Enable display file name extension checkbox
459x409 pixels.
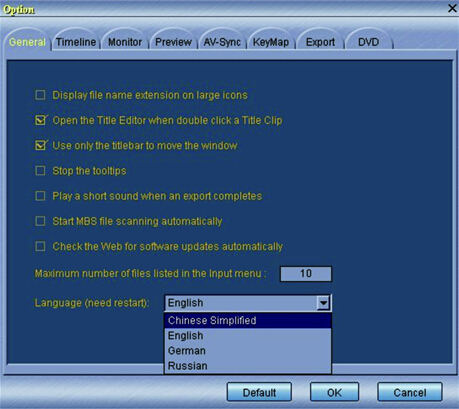pos(40,95)
